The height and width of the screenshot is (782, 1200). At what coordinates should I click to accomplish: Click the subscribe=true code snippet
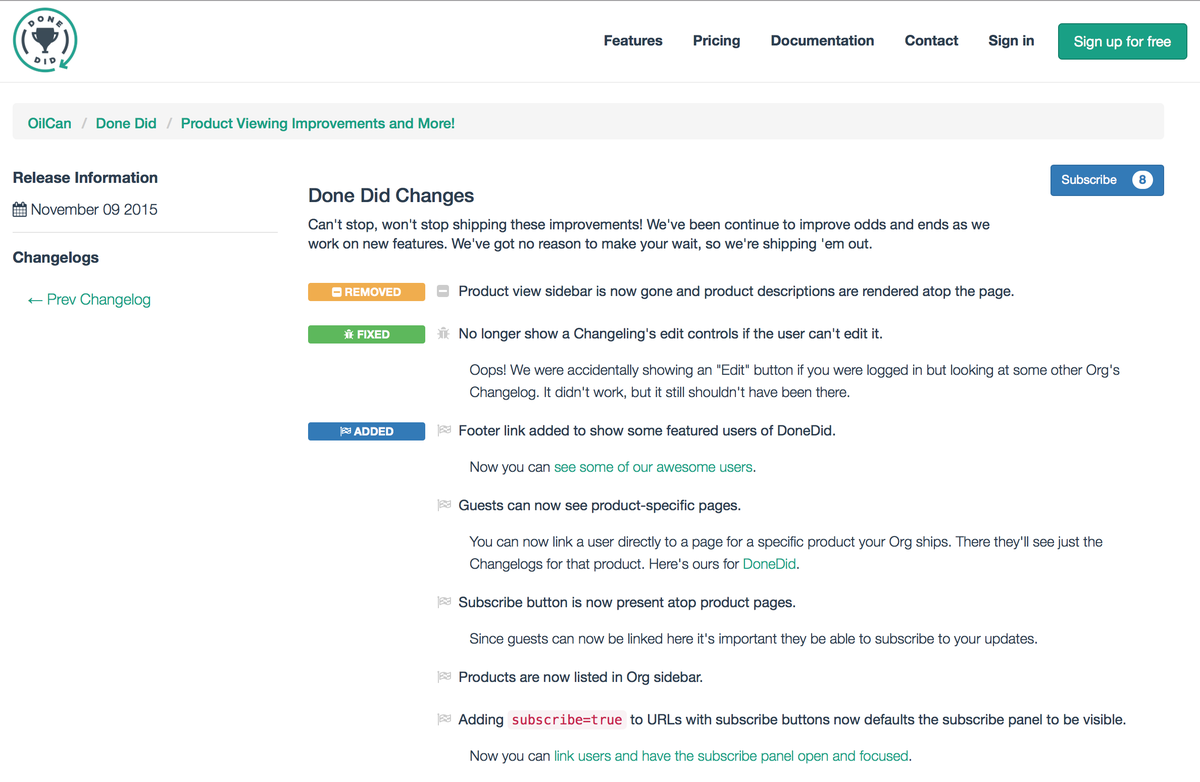[567, 720]
